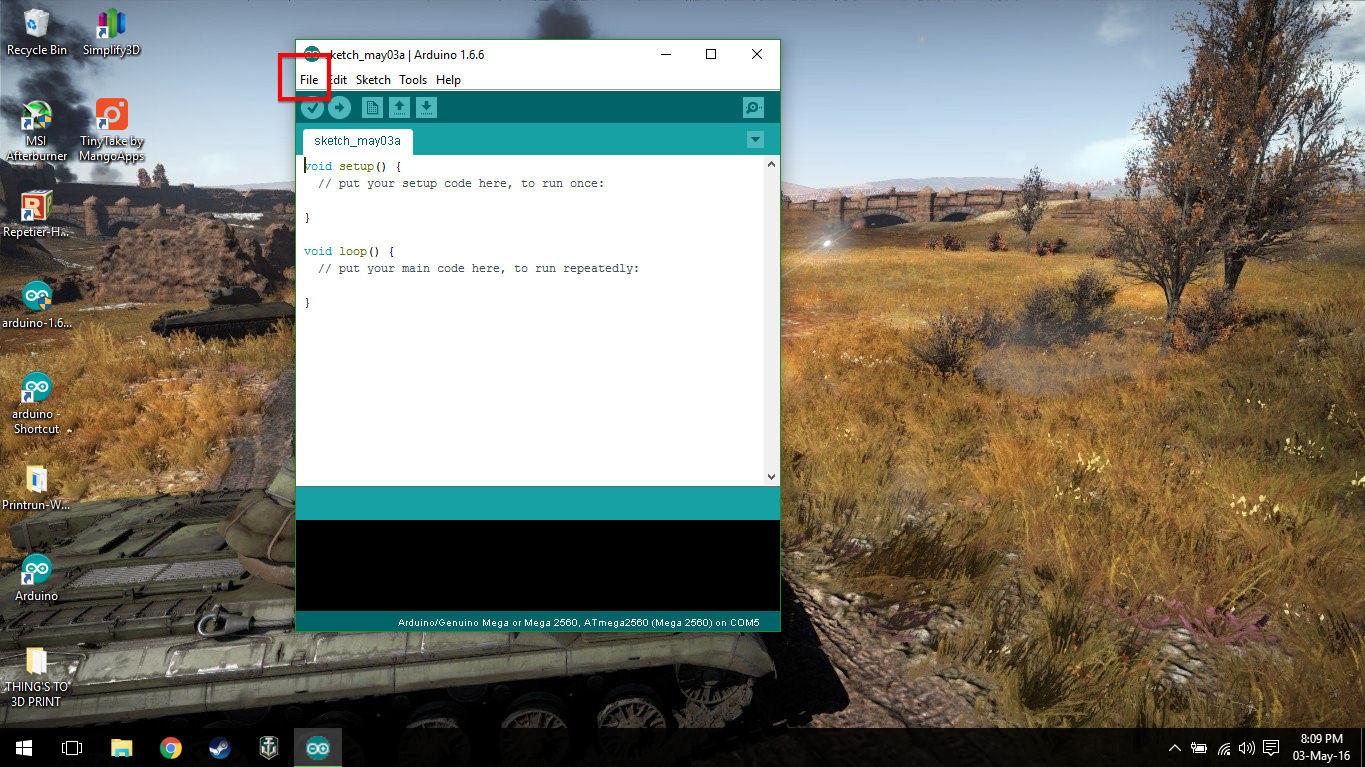The height and width of the screenshot is (767, 1365).
Task: Open the Windows Start menu
Action: pyautogui.click(x=24, y=747)
